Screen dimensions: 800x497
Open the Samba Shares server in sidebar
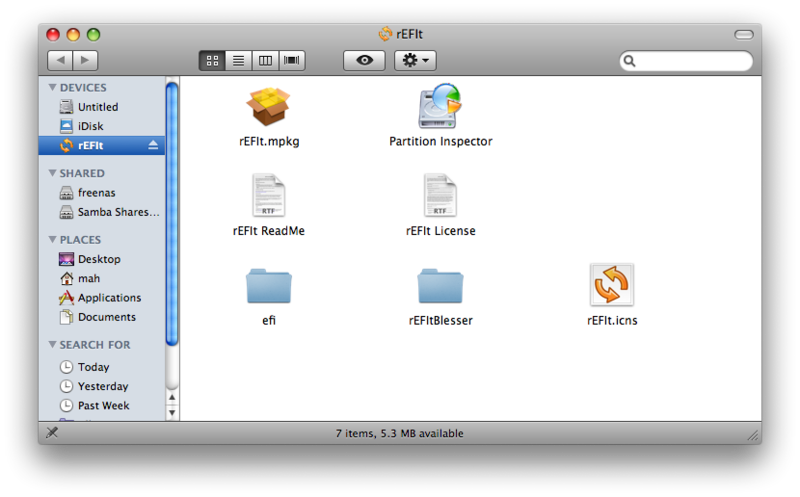(102, 212)
